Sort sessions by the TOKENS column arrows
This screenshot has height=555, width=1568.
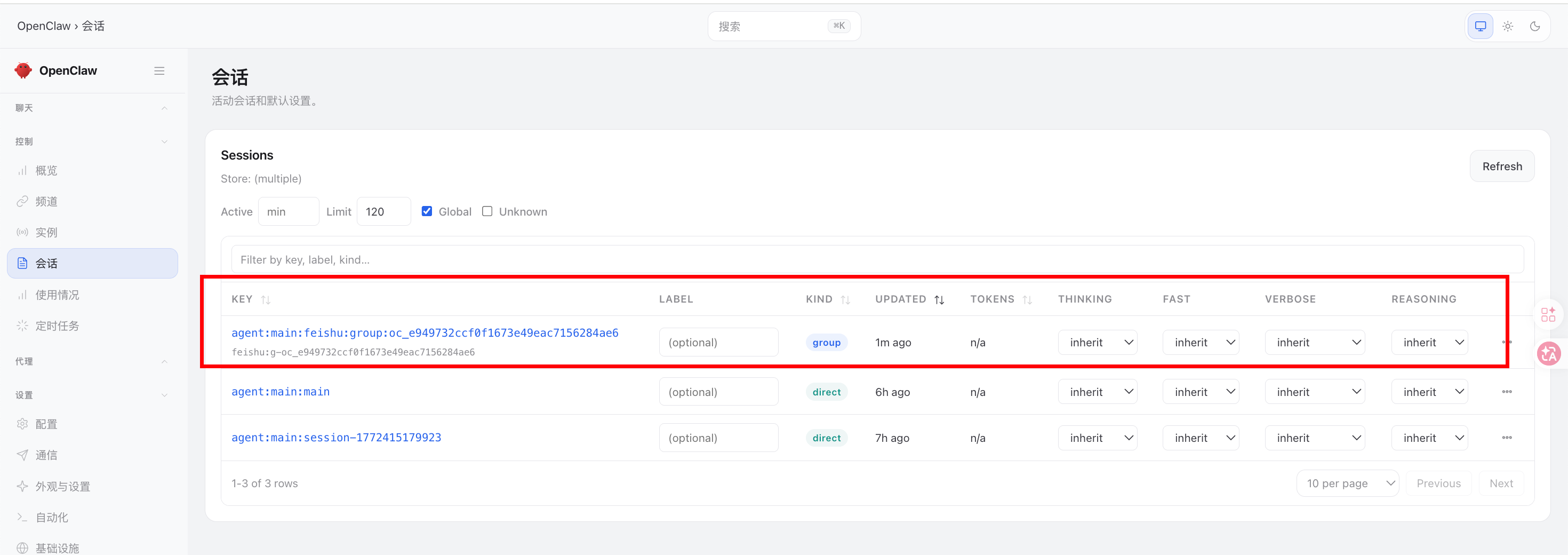click(x=1027, y=299)
